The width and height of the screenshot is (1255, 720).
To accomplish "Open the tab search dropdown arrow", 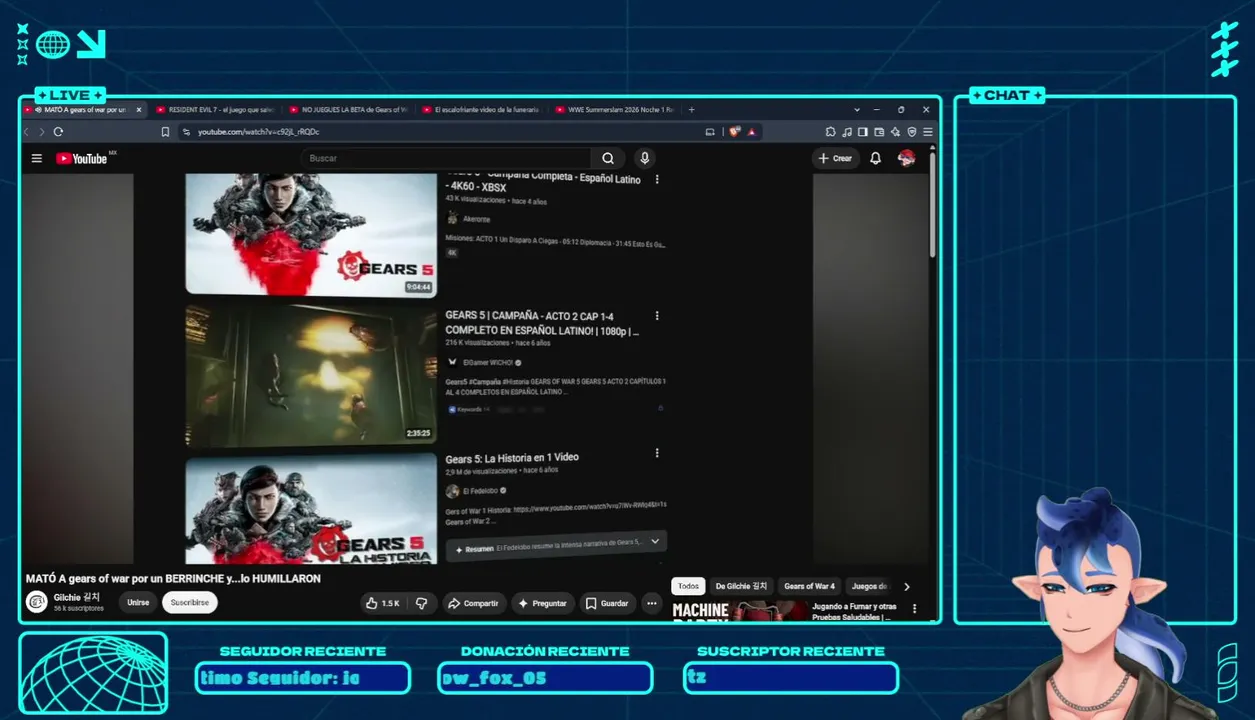I will click(x=857, y=109).
